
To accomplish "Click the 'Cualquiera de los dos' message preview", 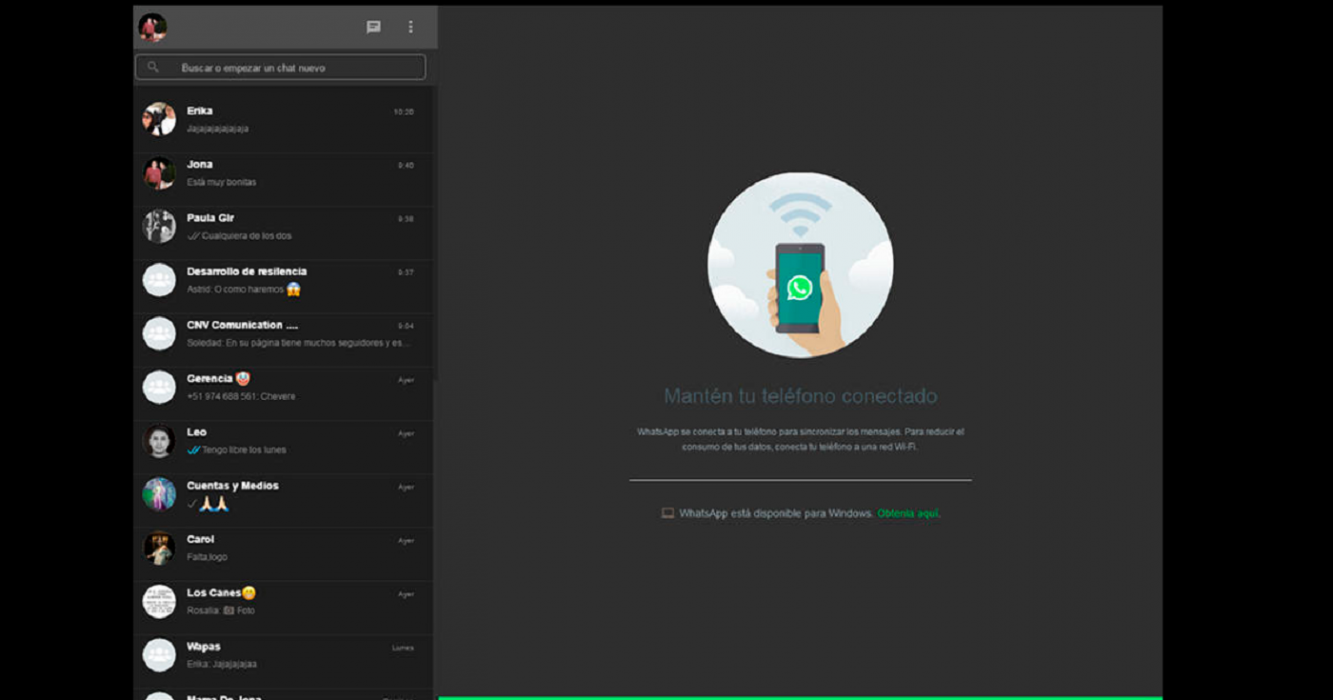I will (x=247, y=236).
